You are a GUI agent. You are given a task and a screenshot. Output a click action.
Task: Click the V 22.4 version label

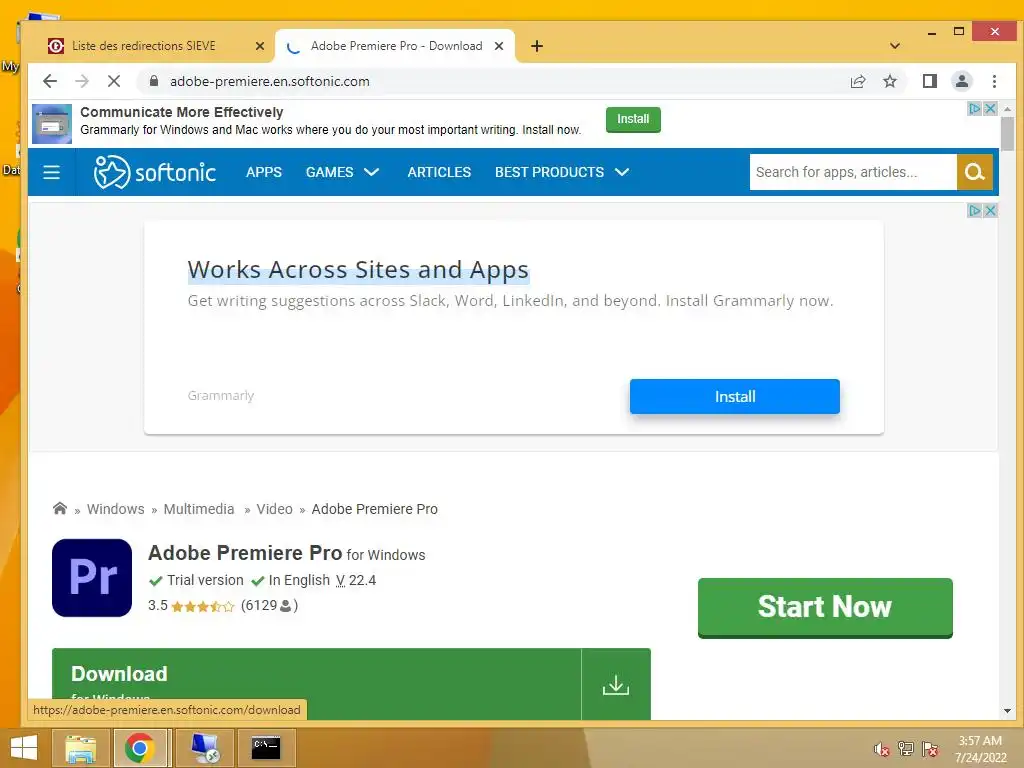(356, 581)
